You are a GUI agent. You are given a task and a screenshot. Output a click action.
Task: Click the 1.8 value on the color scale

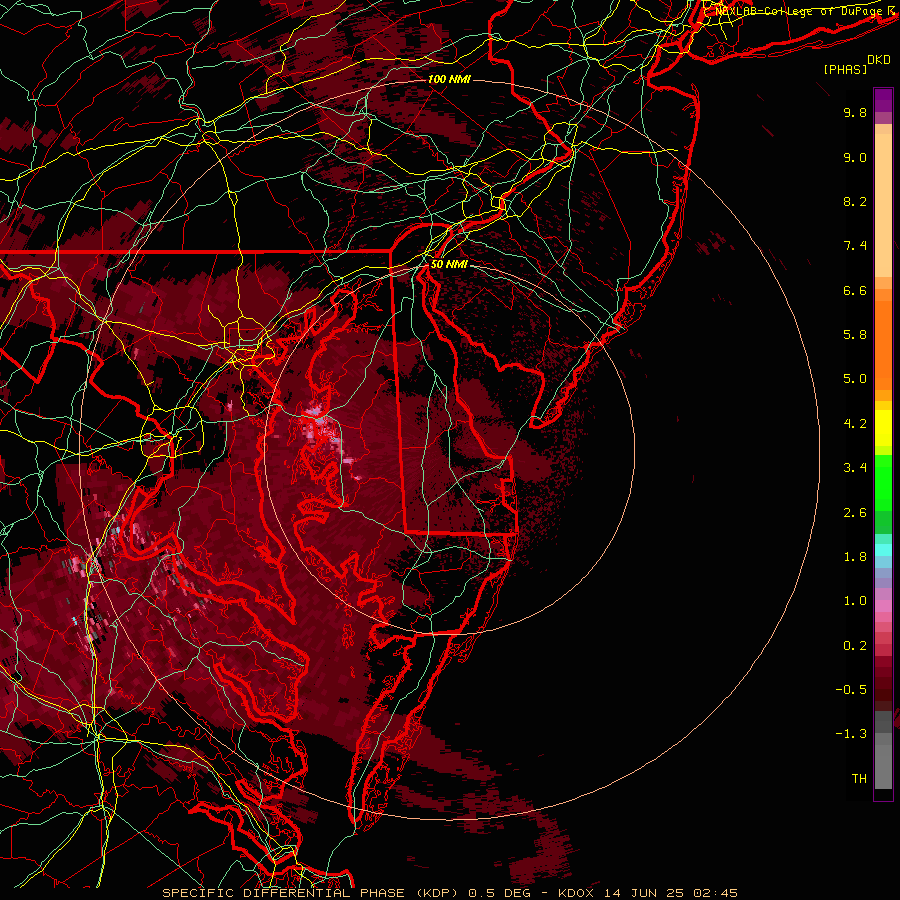tap(855, 557)
